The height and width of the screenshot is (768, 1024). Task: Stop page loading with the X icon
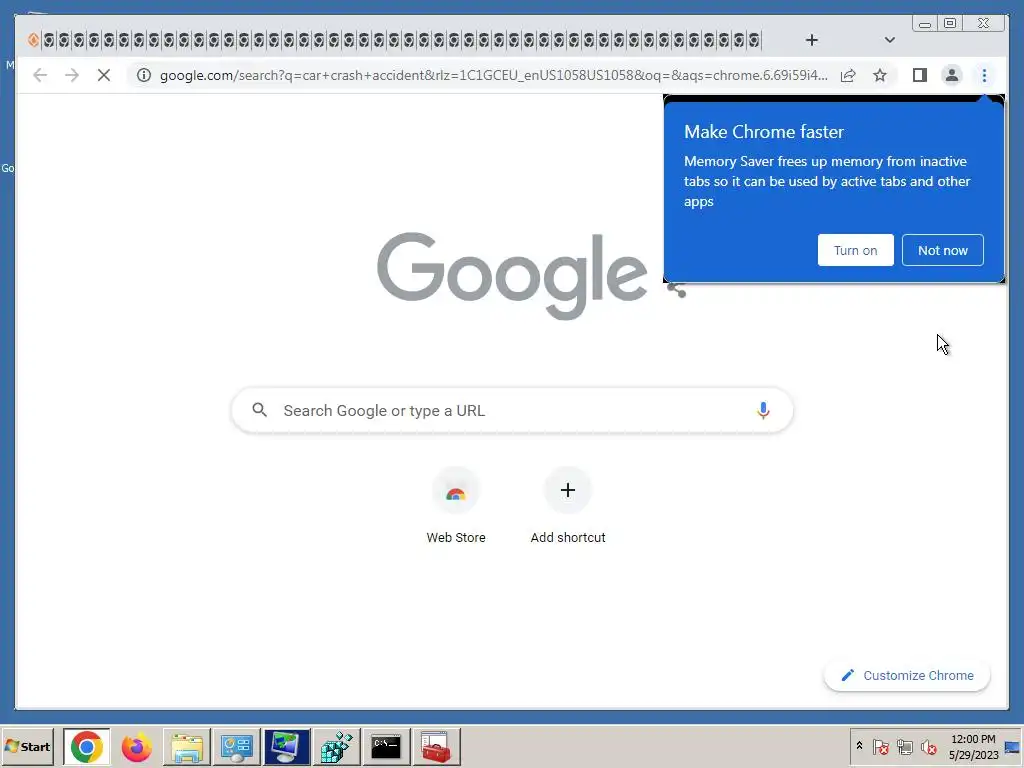(x=103, y=75)
